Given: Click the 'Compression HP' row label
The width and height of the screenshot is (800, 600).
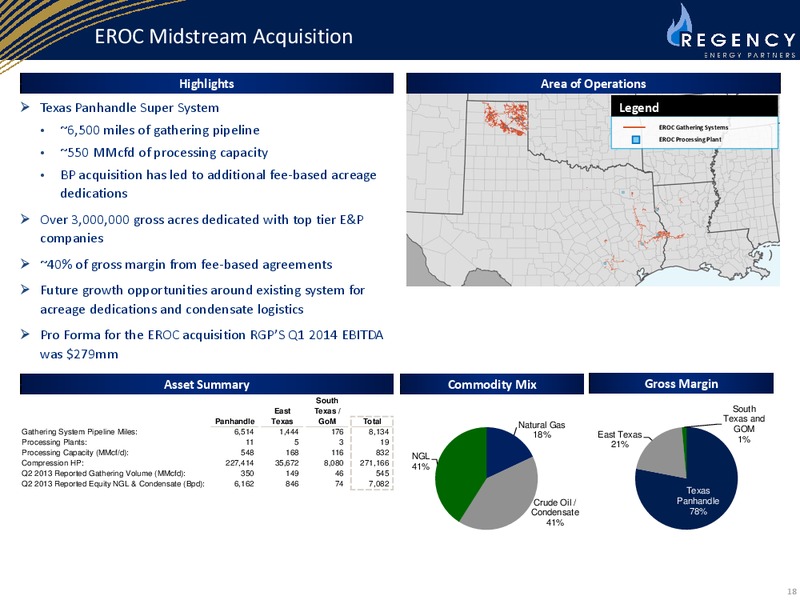Looking at the screenshot, I should 52,463.
